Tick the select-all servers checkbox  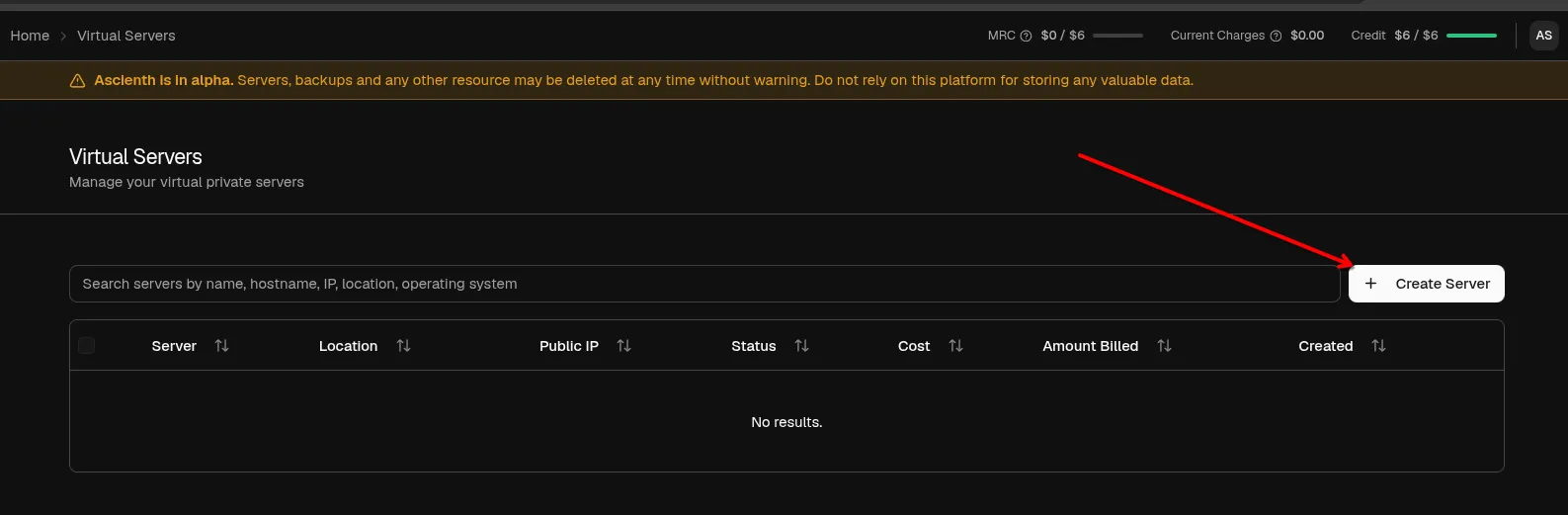87,345
